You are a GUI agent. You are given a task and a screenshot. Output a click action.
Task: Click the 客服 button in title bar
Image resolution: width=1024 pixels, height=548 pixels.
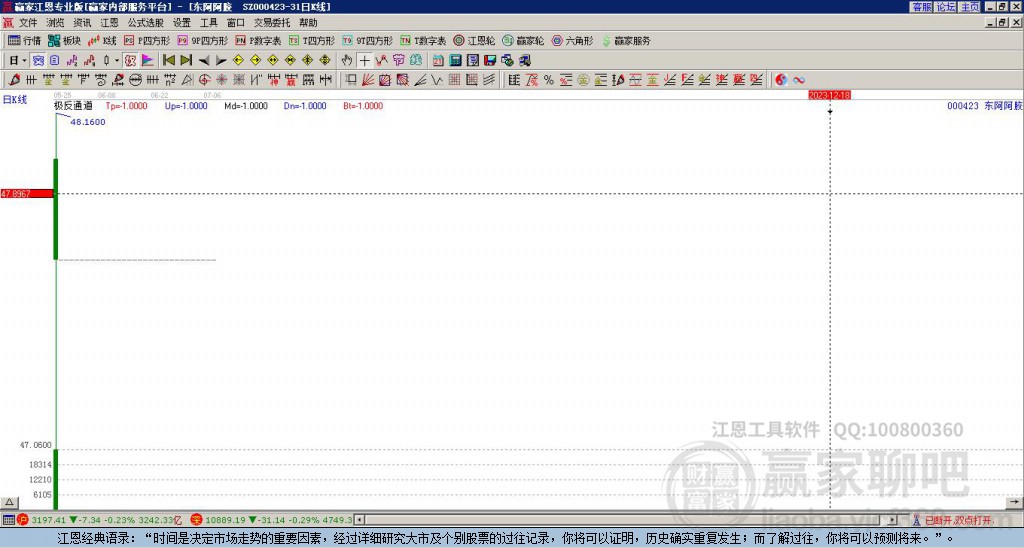tap(921, 7)
